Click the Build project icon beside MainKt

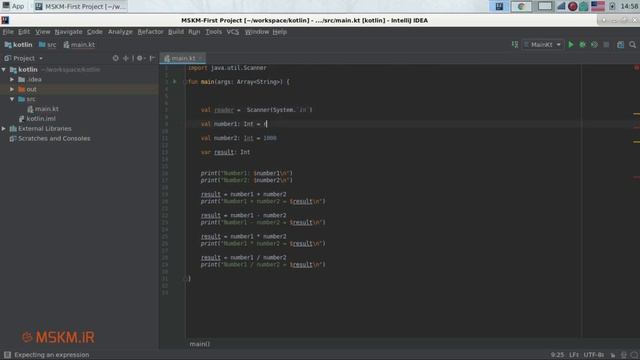[x=515, y=44]
